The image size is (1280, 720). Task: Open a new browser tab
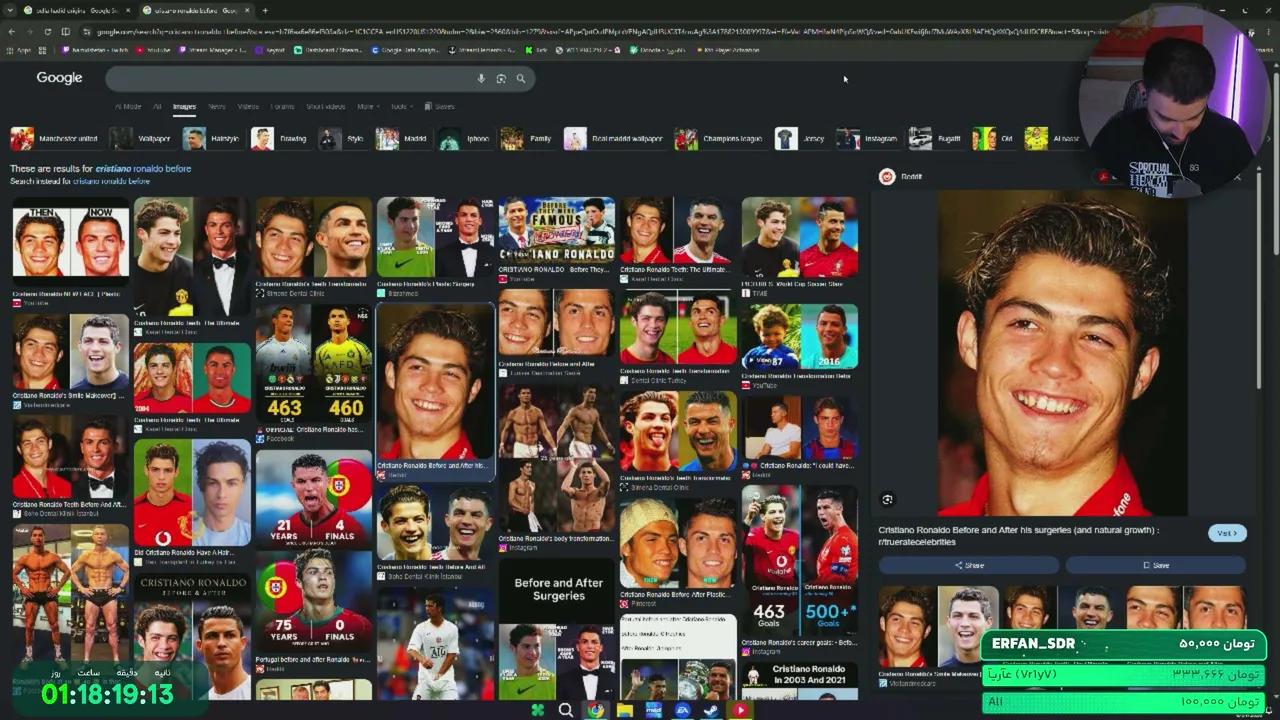point(265,10)
